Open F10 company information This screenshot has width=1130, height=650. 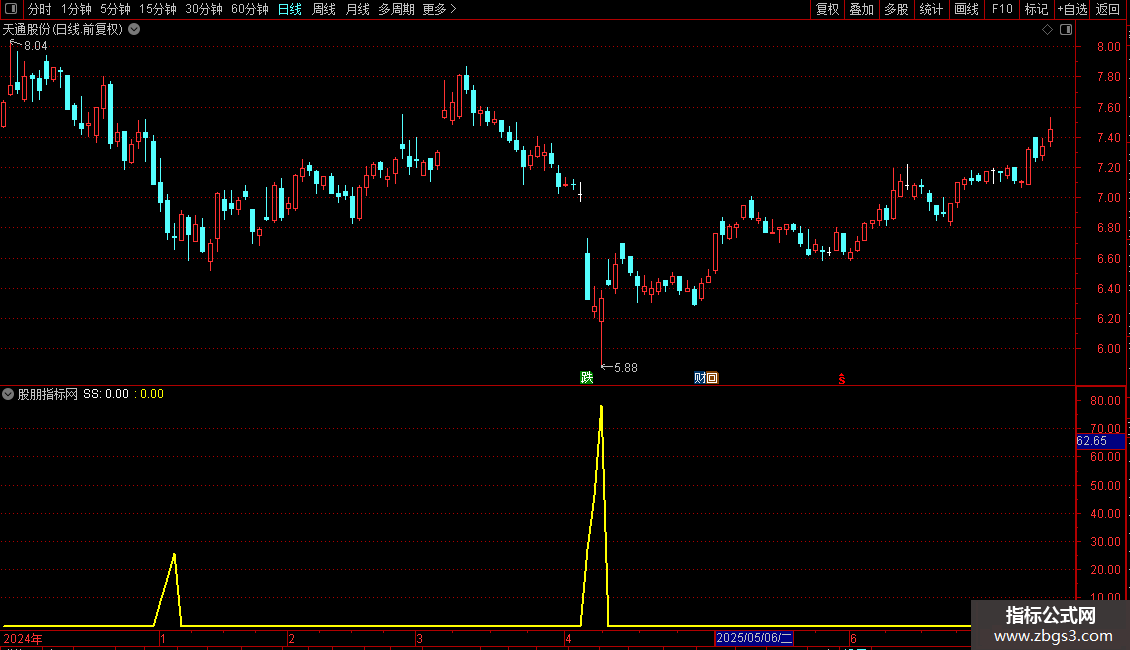tap(1002, 9)
